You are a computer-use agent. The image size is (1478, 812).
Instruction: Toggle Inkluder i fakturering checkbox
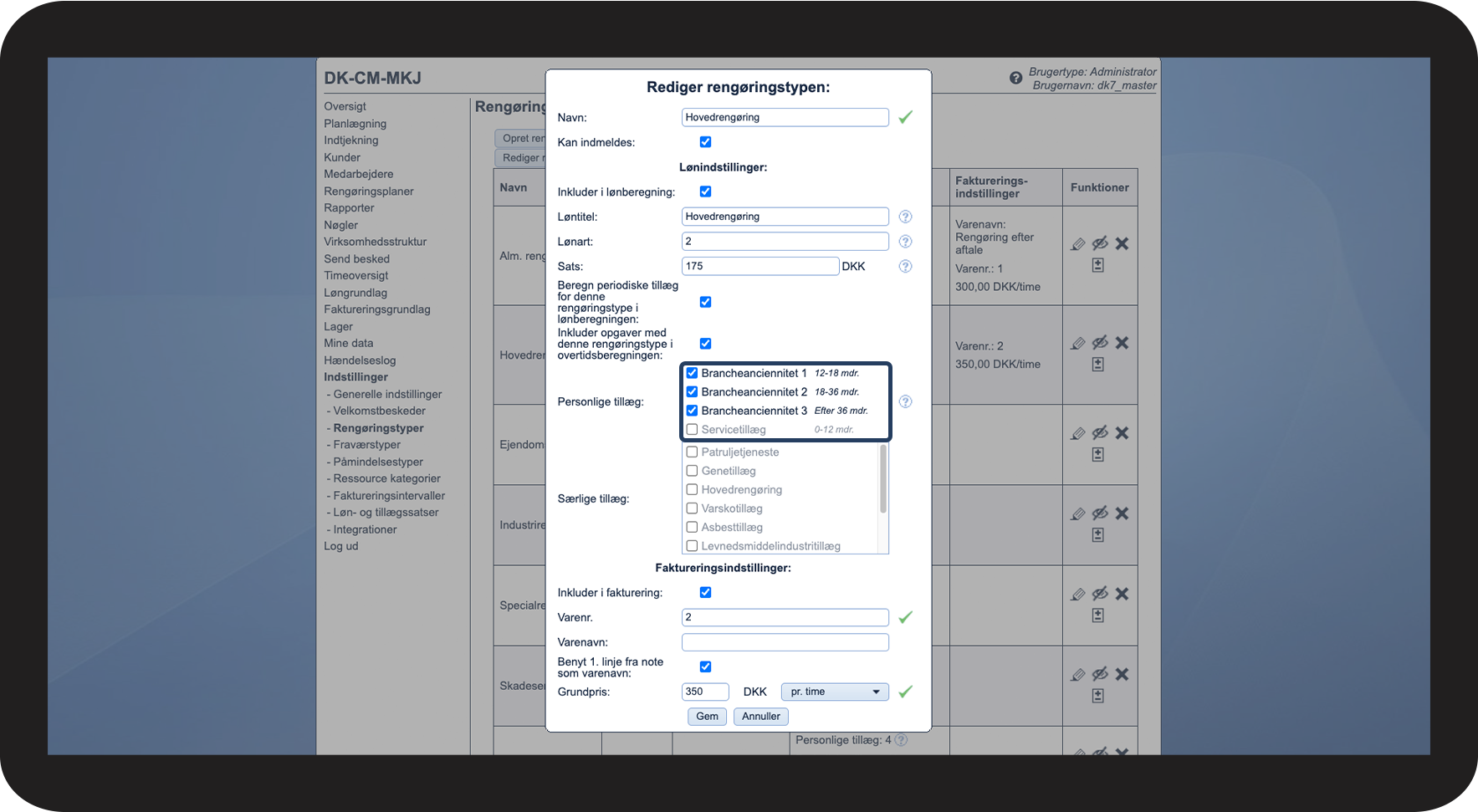705,592
